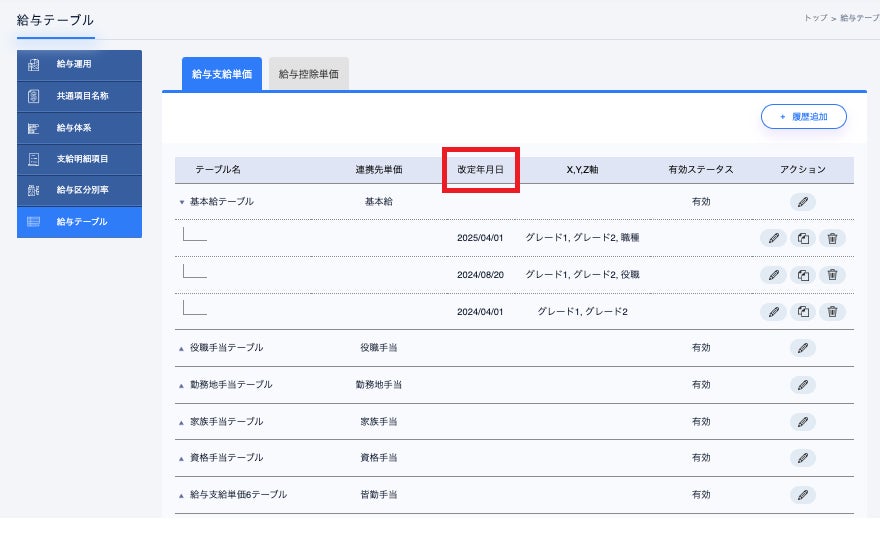Collapse the 基本給テーブル row
This screenshot has width=880, height=553.
tap(182, 202)
